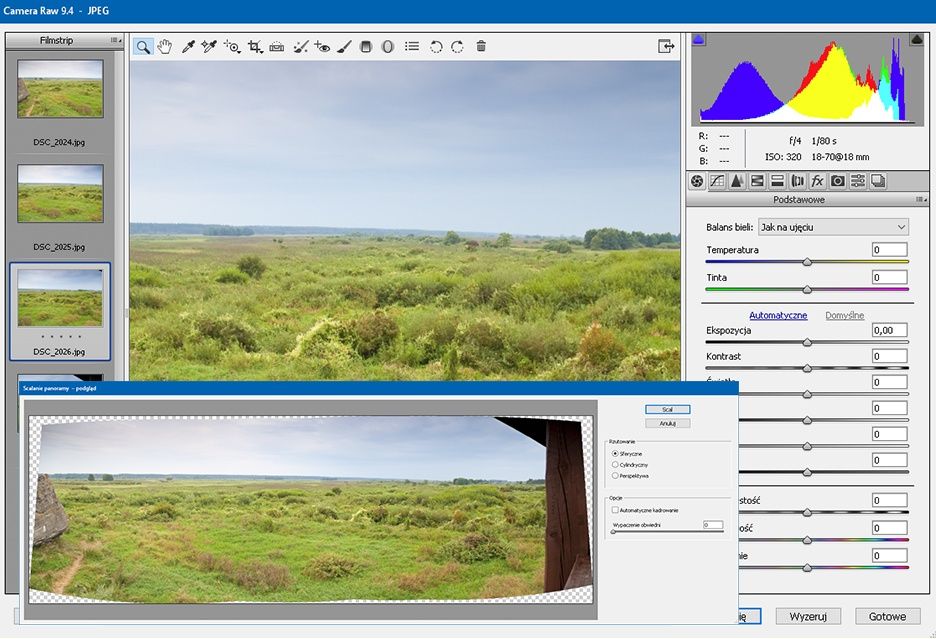Screen dimensions: 936x639
Task: Click the Ekspozycja value field
Action: click(x=889, y=330)
